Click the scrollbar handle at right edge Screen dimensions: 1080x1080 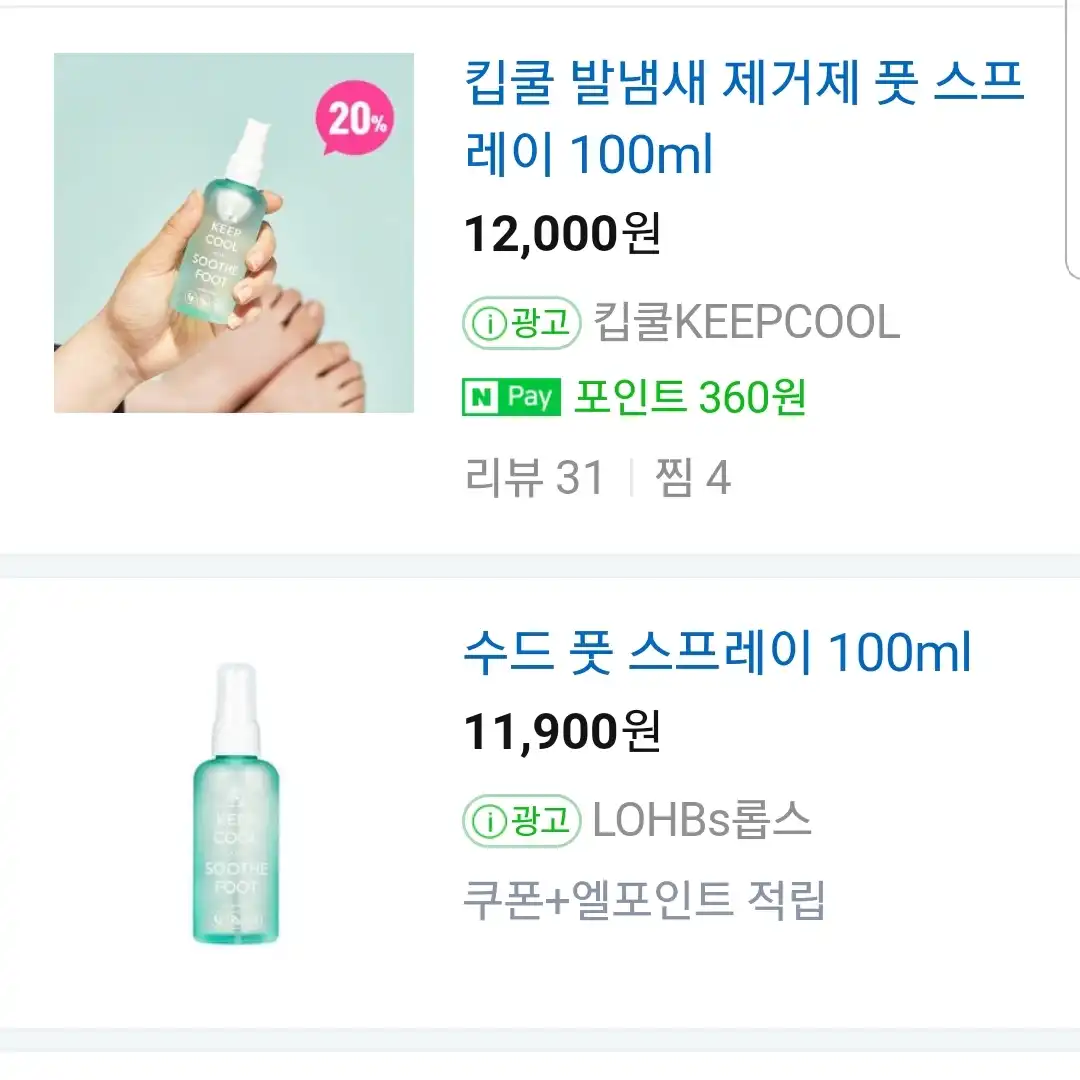[x=1073, y=138]
